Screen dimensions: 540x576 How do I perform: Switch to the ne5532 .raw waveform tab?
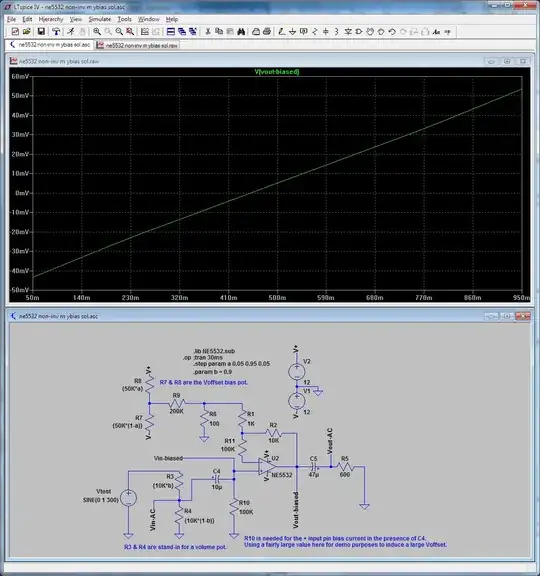point(137,45)
